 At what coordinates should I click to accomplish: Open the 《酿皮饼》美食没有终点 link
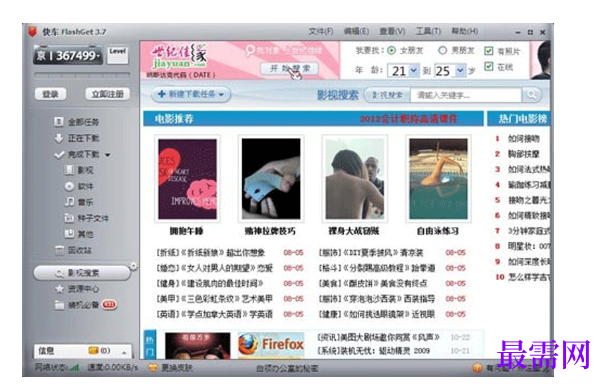[x=373, y=283]
